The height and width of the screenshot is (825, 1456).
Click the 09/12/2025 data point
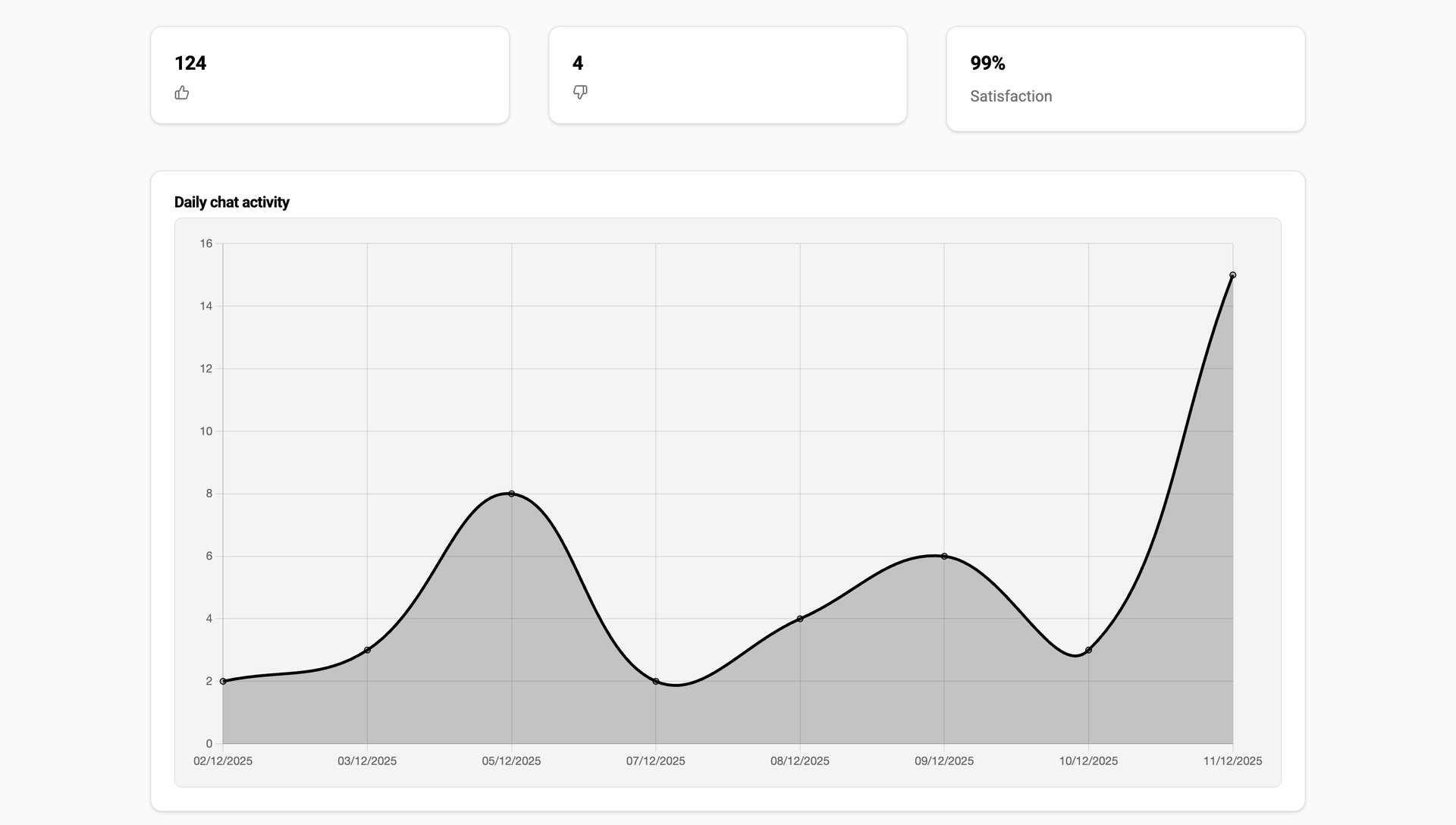pyautogui.click(x=944, y=556)
